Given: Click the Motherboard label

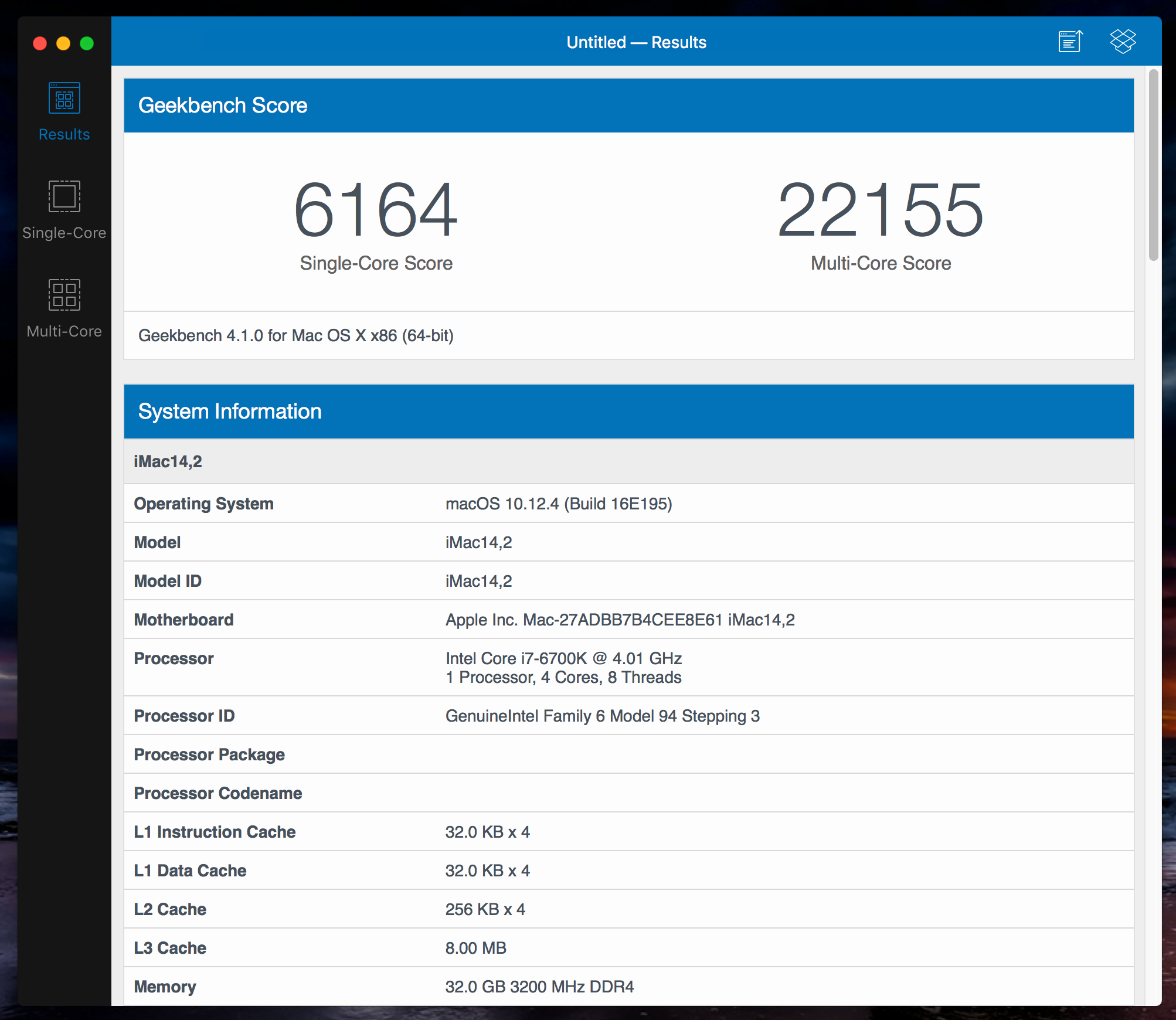Looking at the screenshot, I should coord(183,620).
